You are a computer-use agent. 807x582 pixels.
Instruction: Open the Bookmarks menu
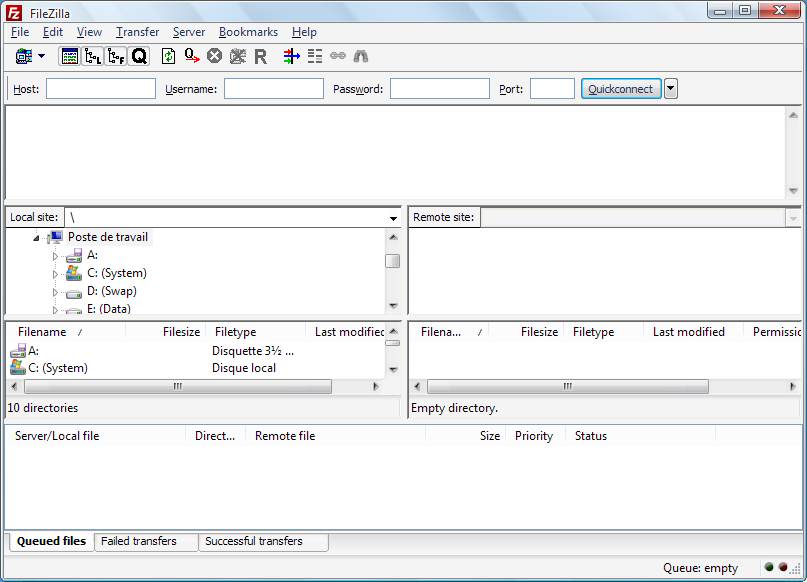248,32
